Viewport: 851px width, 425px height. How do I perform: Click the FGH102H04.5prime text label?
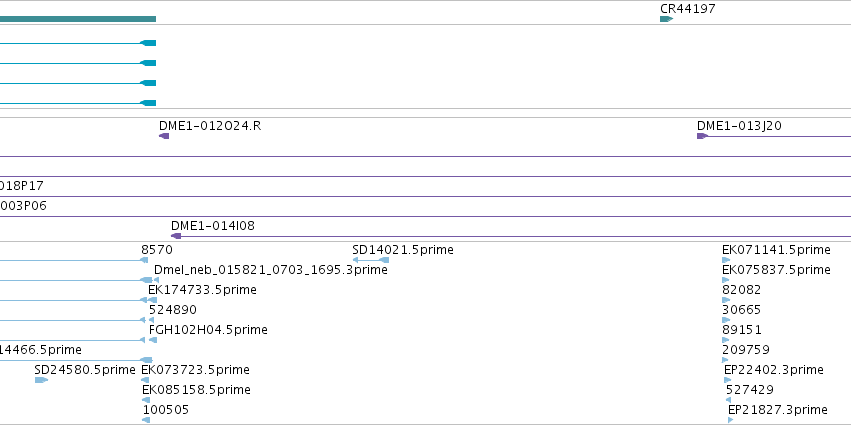tap(208, 329)
